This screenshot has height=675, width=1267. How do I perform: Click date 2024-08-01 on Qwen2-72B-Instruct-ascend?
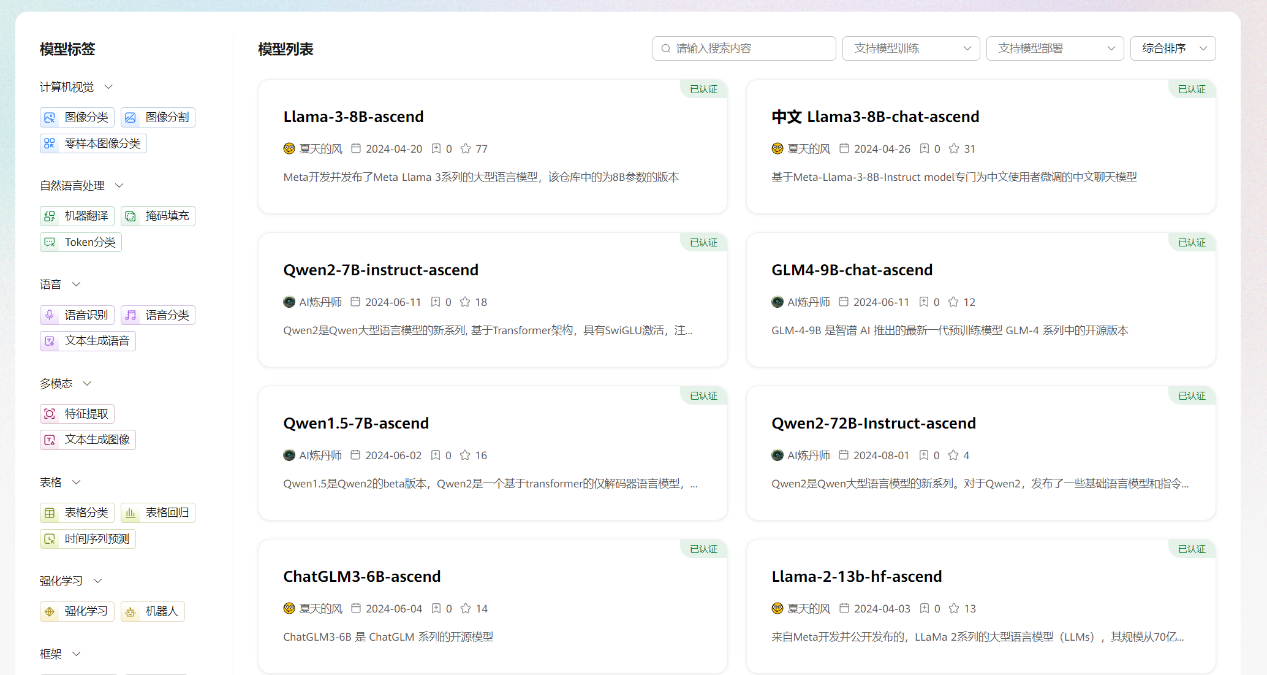[x=881, y=455]
